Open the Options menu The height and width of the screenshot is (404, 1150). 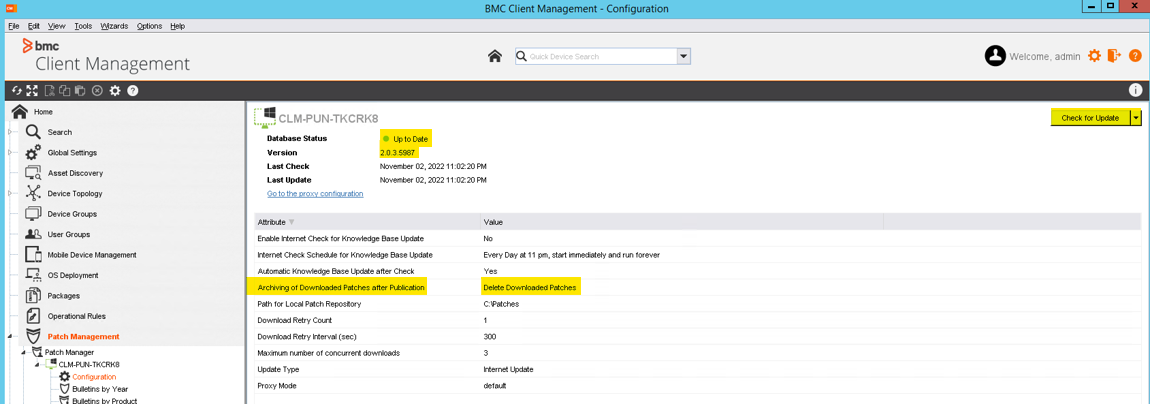click(x=150, y=26)
